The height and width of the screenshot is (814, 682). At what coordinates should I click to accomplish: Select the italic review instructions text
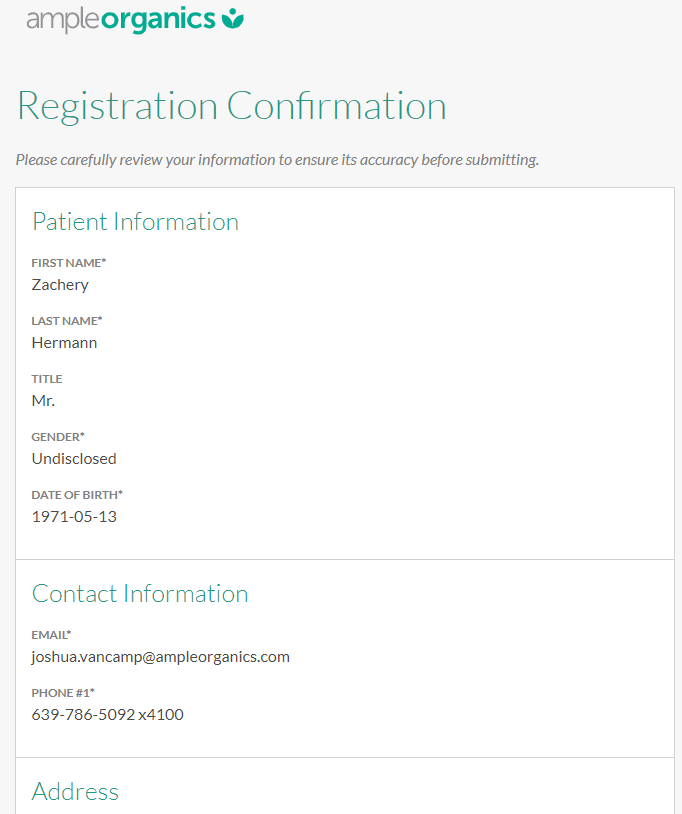(277, 160)
